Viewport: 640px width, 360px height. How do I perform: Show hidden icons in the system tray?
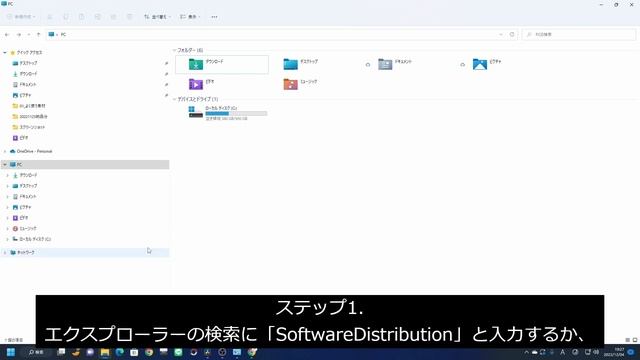click(x=526, y=352)
